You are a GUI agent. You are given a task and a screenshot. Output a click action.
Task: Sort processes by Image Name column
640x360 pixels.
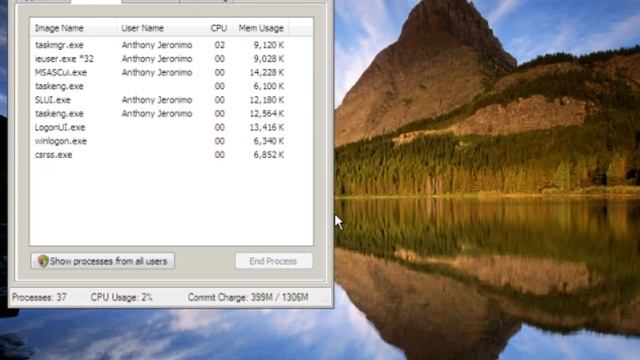click(x=73, y=28)
